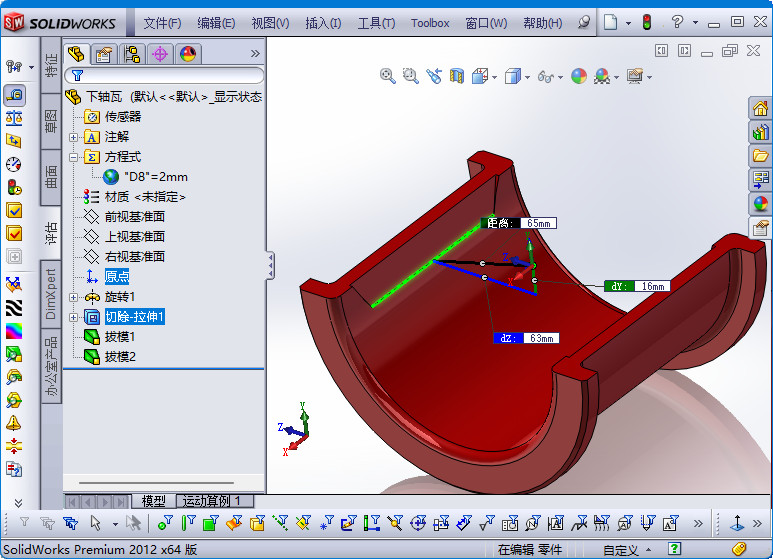Click the Zoom to Fit magnifier icon

coord(387,76)
